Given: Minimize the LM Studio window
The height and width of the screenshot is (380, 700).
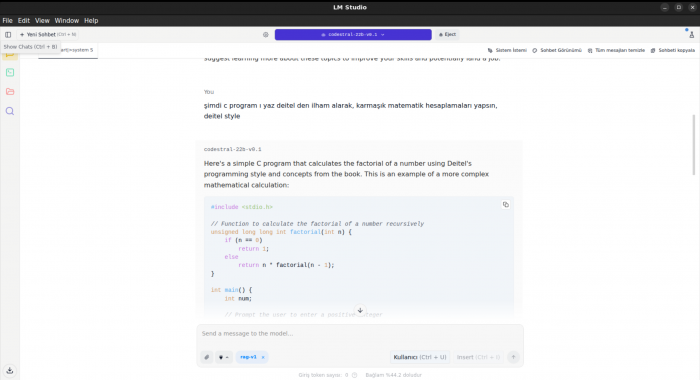Looking at the screenshot, I should [665, 8].
